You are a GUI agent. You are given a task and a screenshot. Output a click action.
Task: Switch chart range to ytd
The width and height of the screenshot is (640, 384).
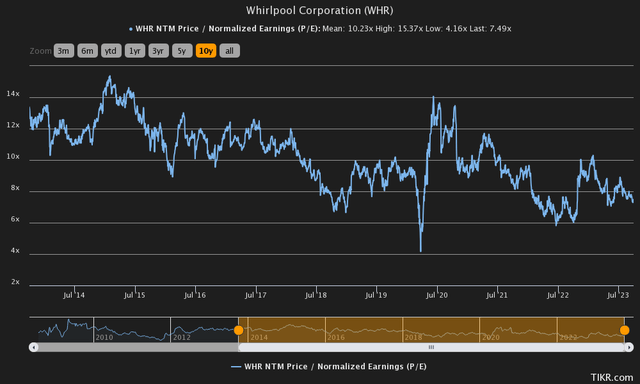(x=111, y=51)
